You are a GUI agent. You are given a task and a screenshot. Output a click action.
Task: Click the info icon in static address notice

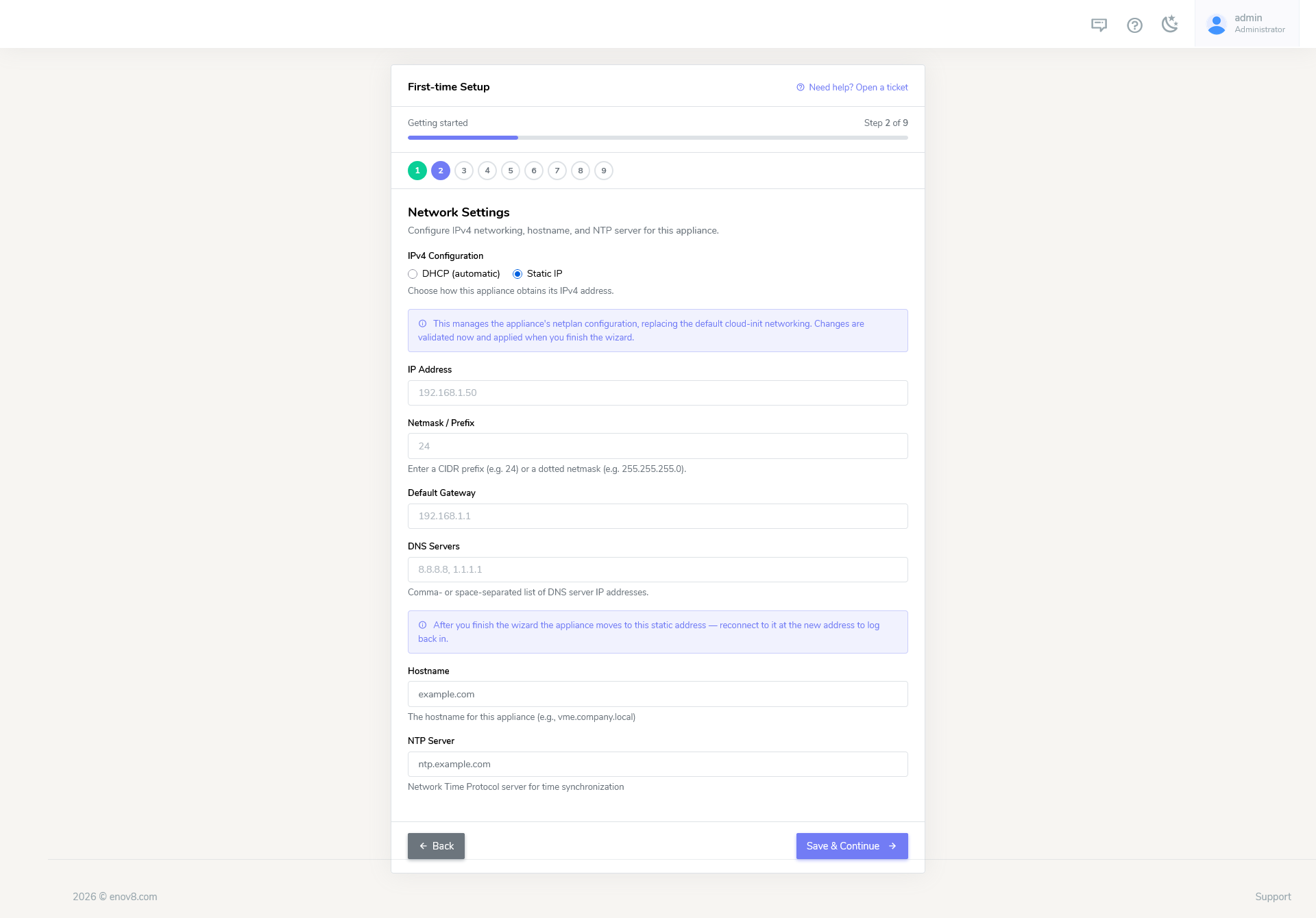[423, 625]
